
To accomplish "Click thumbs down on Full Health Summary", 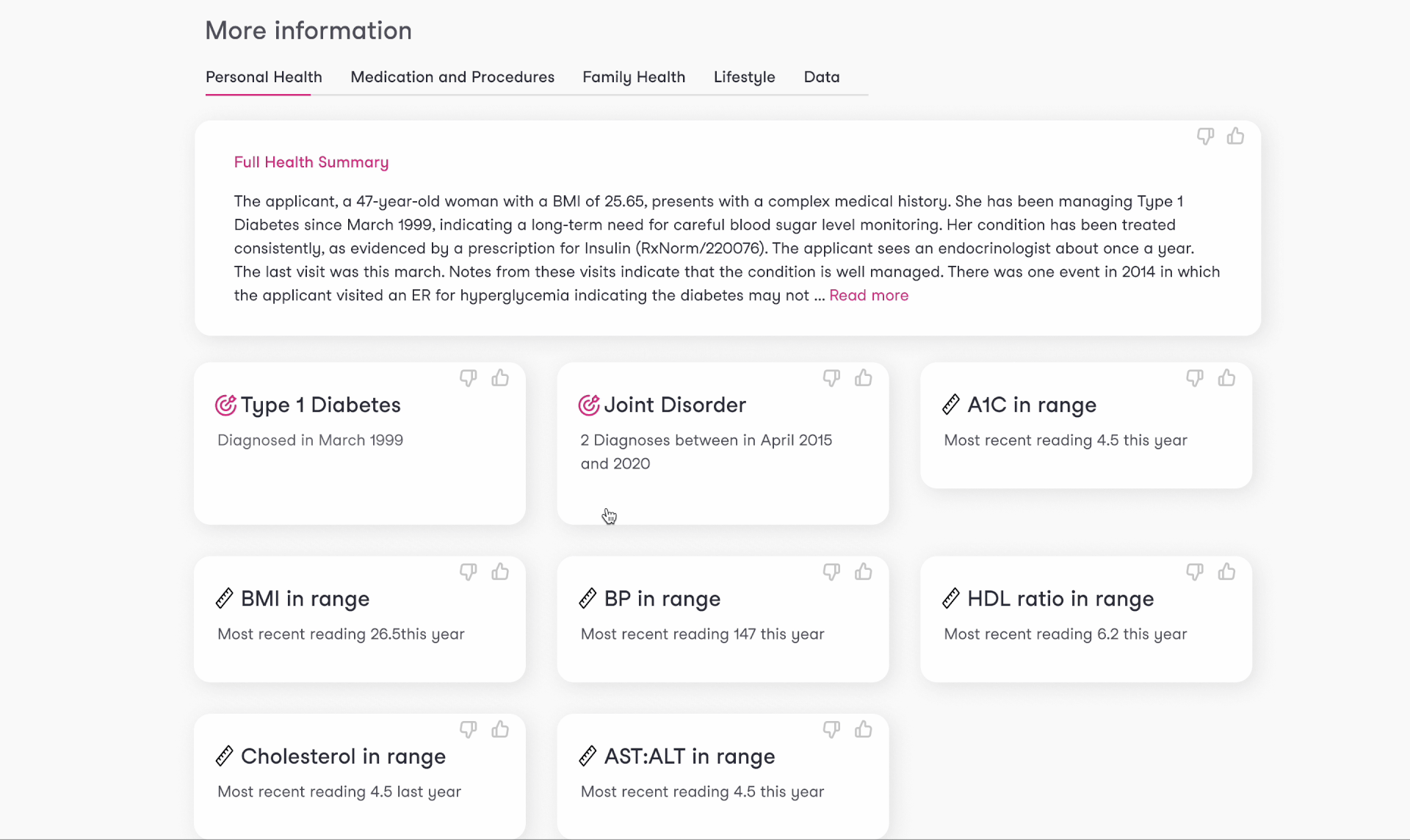I will (x=1205, y=136).
